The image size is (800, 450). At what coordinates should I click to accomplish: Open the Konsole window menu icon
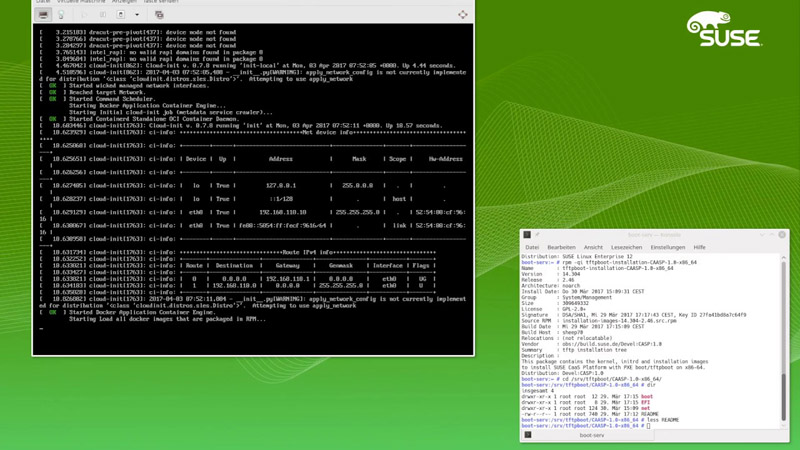pyautogui.click(x=527, y=235)
